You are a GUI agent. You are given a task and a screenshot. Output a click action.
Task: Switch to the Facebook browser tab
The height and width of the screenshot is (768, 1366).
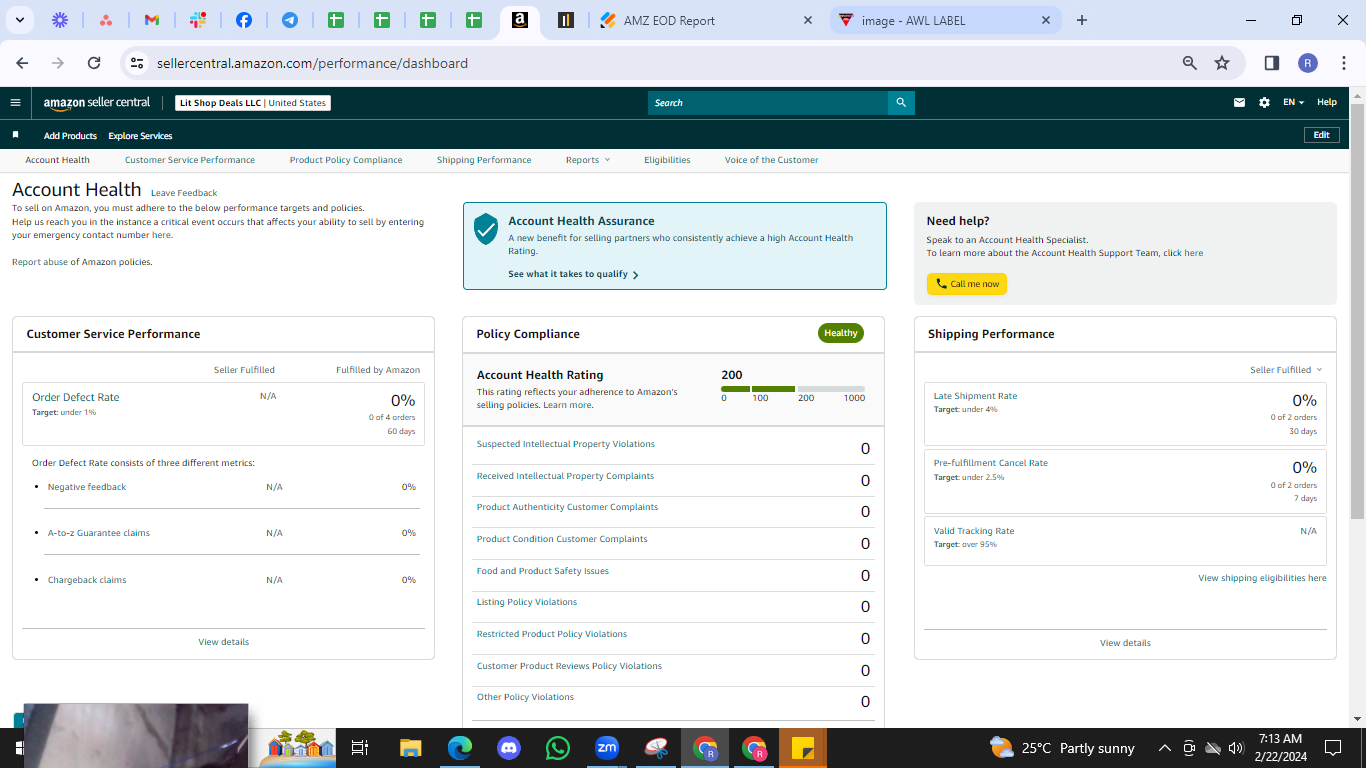pyautogui.click(x=244, y=20)
